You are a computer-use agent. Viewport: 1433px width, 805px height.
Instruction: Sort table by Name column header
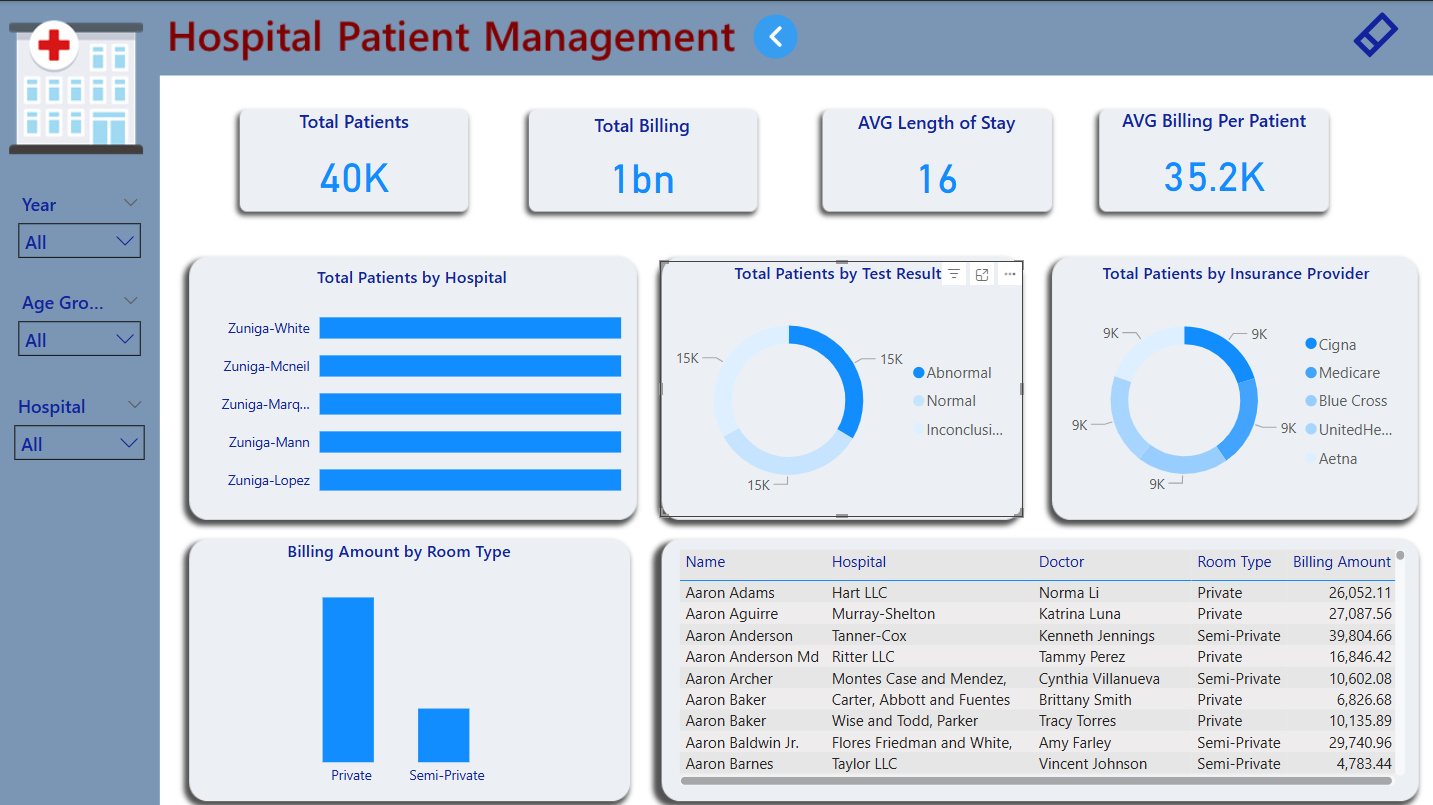coord(705,562)
